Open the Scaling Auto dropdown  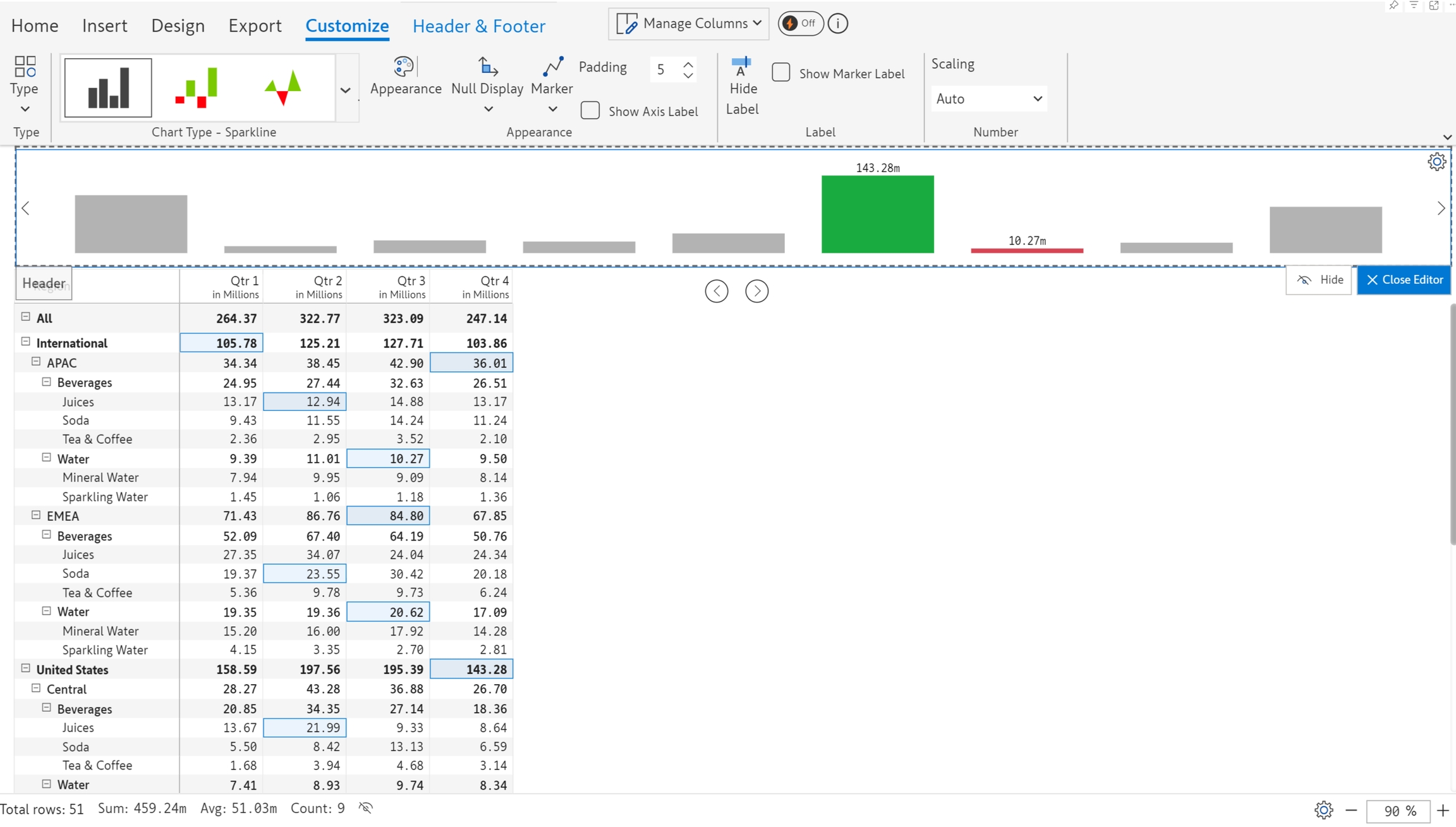tap(988, 99)
